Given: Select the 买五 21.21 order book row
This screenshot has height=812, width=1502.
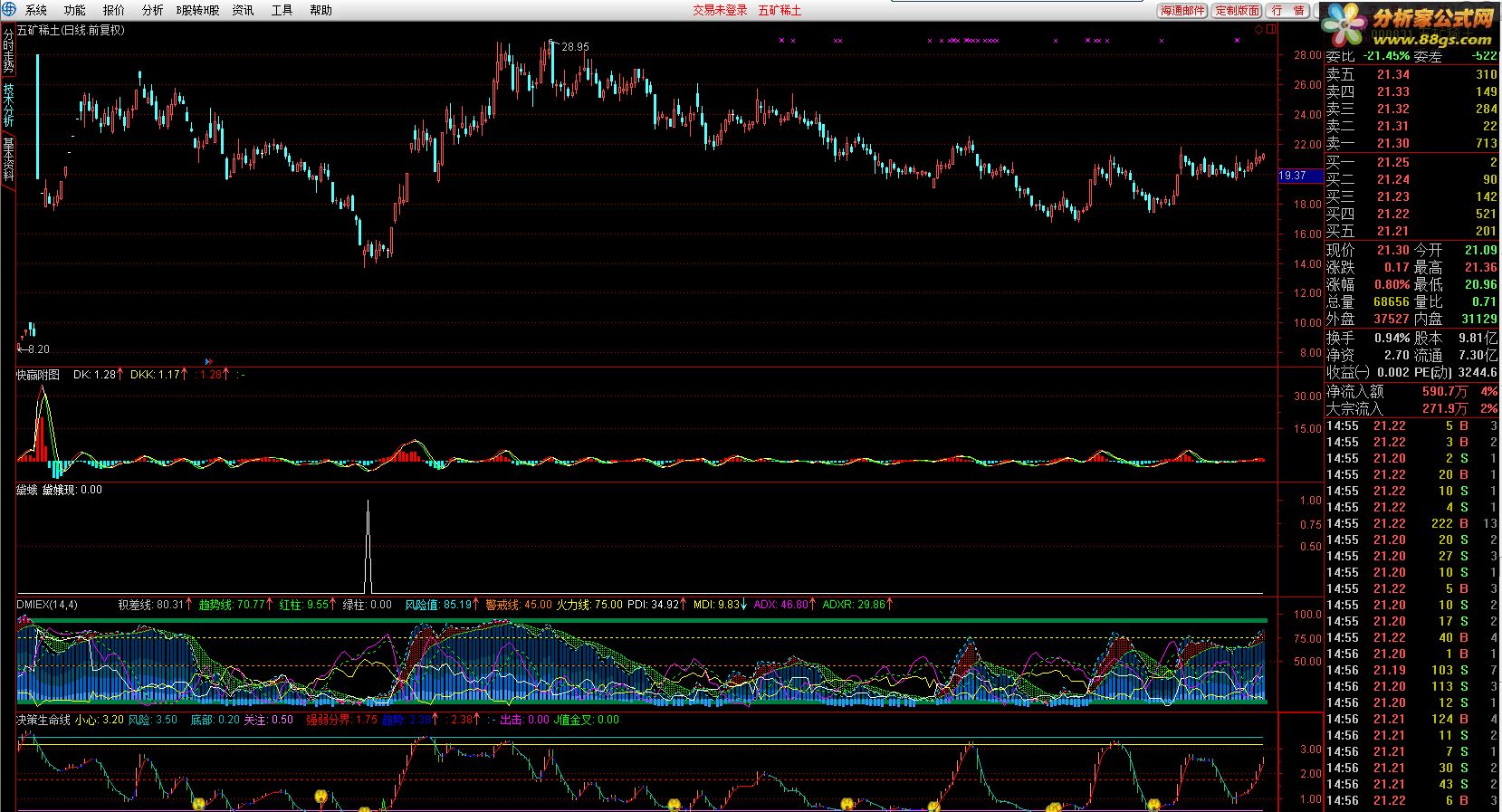Looking at the screenshot, I should (1411, 231).
